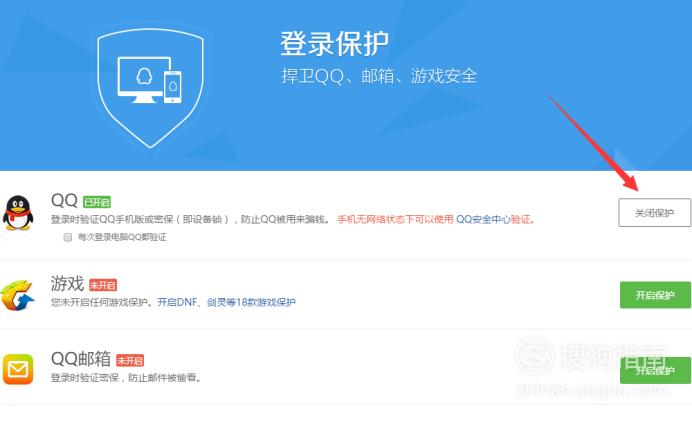Click 开启保护 in the QQ邮箱 row

[x=655, y=370]
